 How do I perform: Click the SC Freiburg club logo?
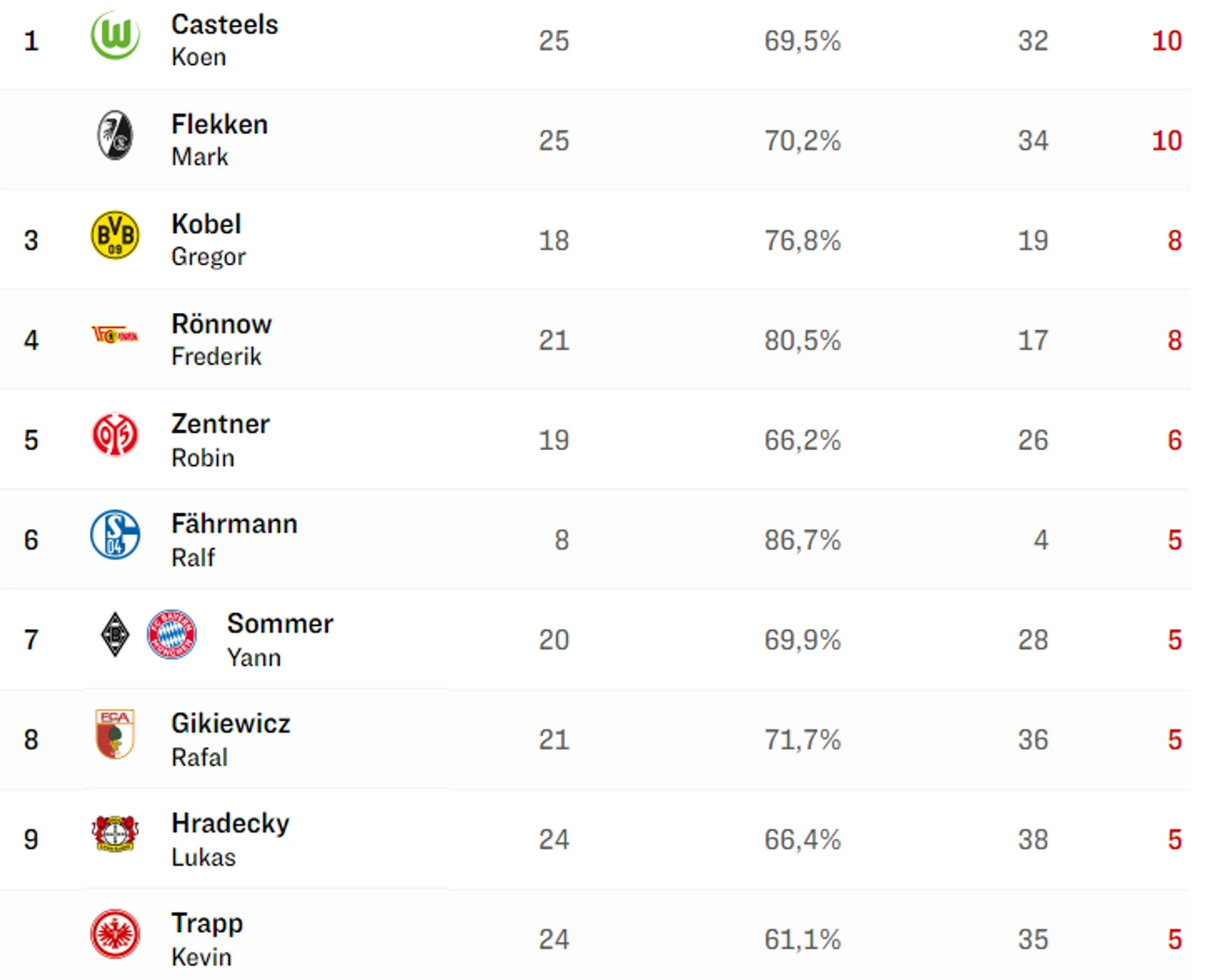(x=115, y=135)
